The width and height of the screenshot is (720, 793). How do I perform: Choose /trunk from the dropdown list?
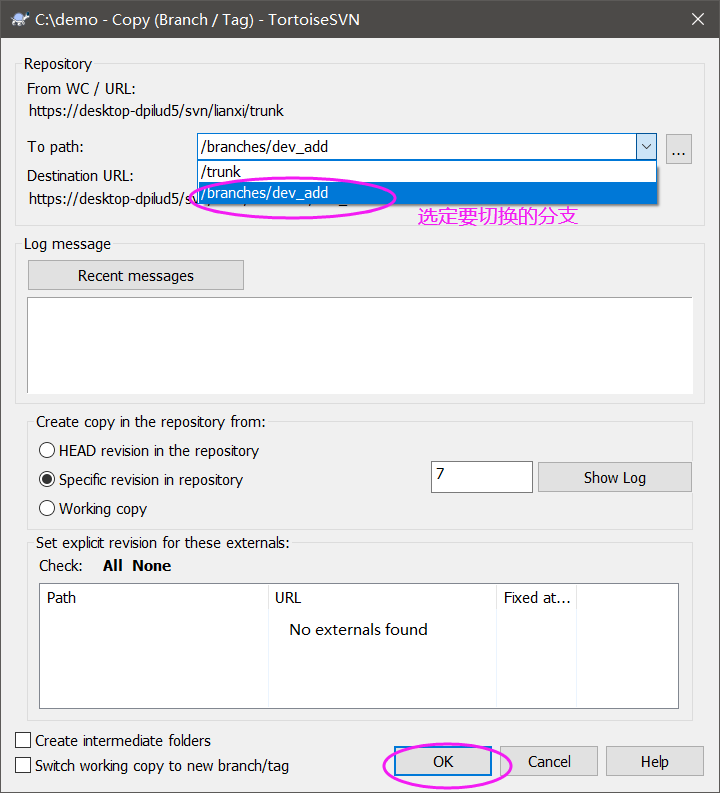pyautogui.click(x=427, y=171)
